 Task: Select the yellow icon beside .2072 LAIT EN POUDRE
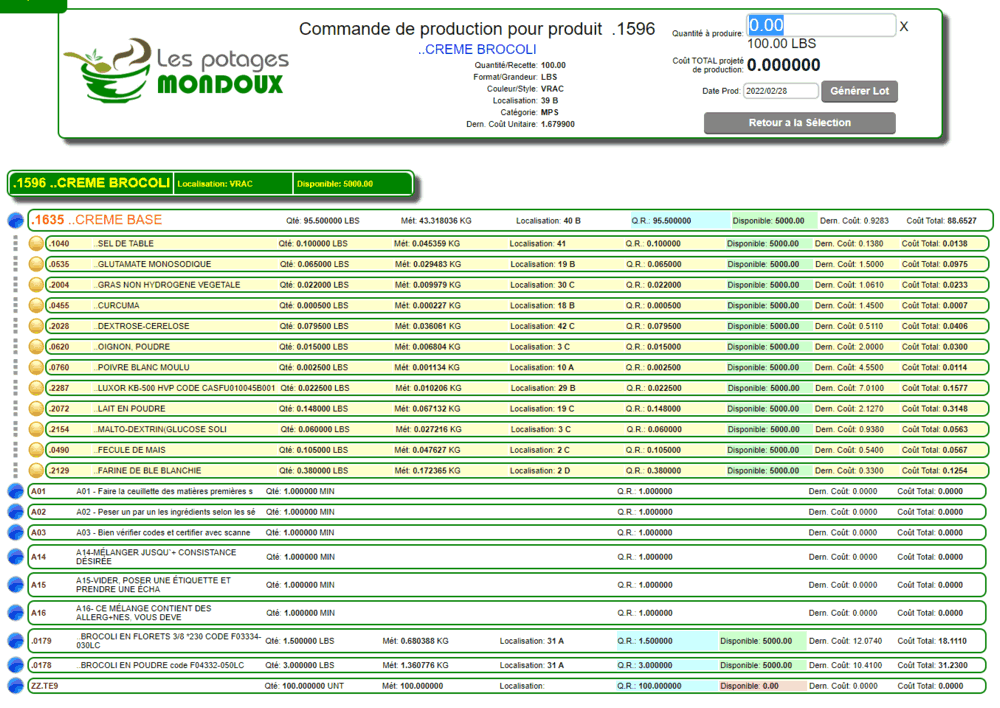pyautogui.click(x=36, y=409)
